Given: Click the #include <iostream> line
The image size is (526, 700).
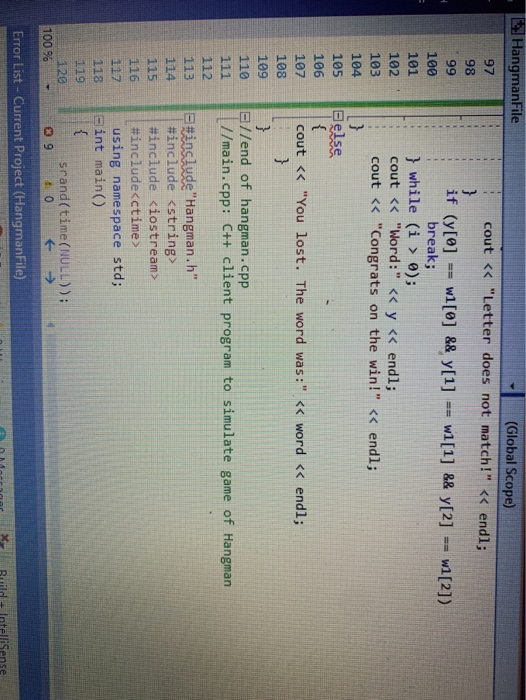Looking at the screenshot, I should tap(152, 204).
